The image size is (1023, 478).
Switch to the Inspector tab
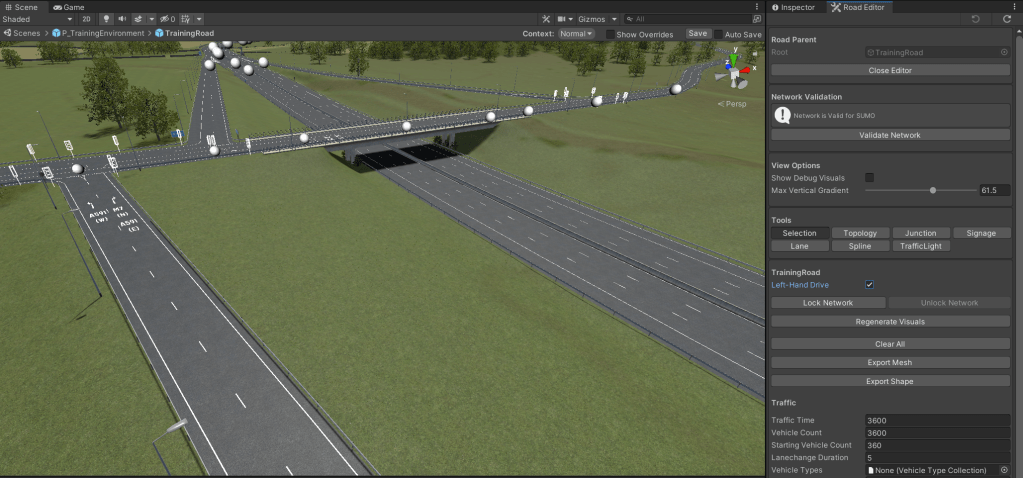pyautogui.click(x=793, y=7)
